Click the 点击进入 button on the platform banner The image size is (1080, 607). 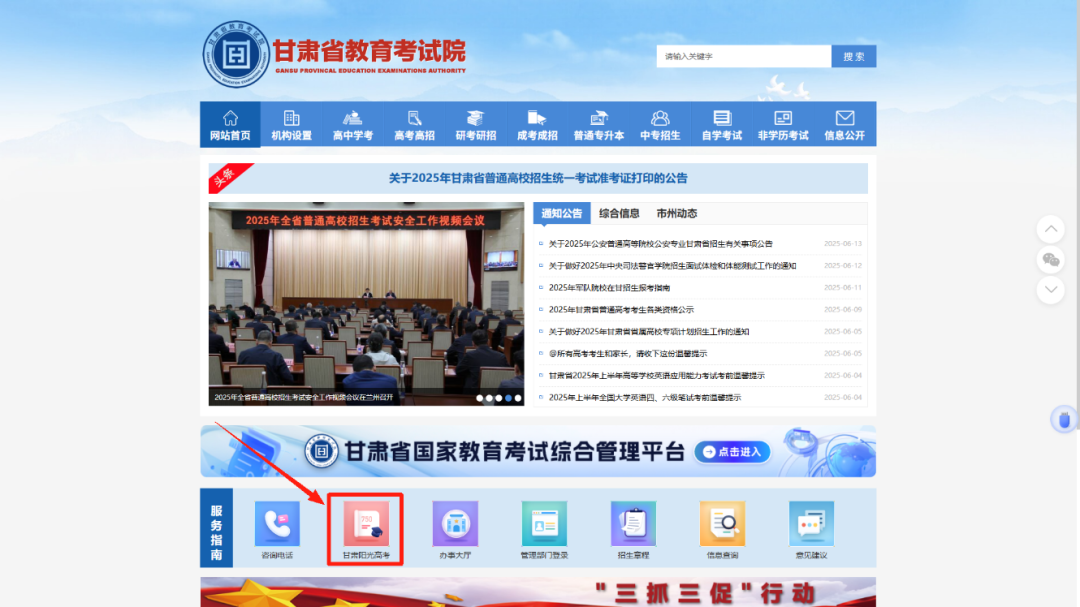733,452
